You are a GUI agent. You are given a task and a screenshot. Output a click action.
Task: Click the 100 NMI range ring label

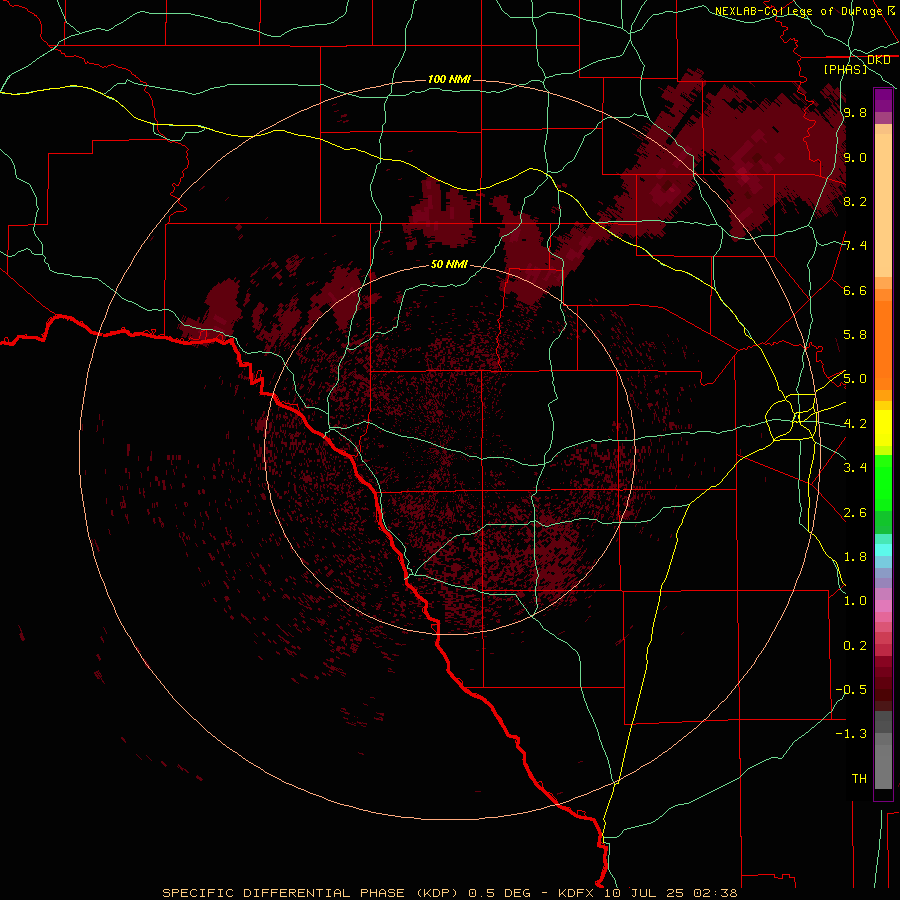coord(449,79)
